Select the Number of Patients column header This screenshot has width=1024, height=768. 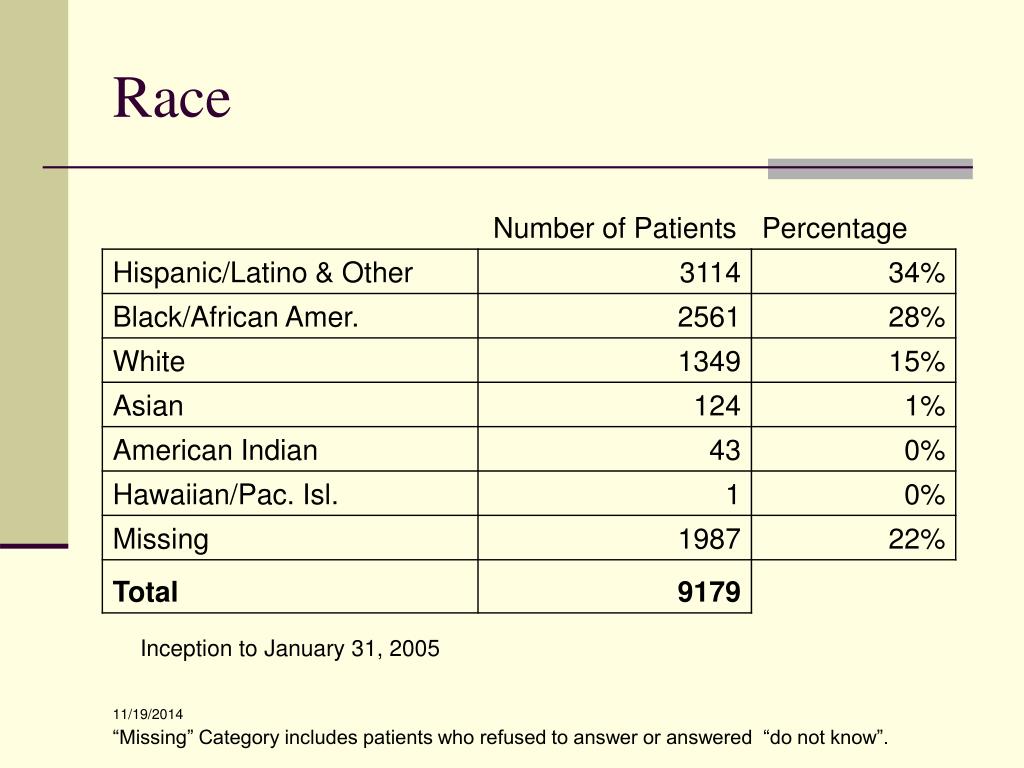tap(614, 229)
